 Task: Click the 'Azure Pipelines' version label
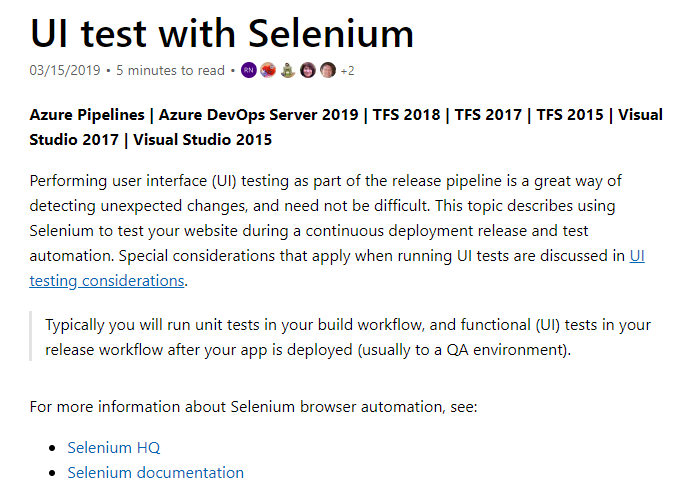click(87, 114)
